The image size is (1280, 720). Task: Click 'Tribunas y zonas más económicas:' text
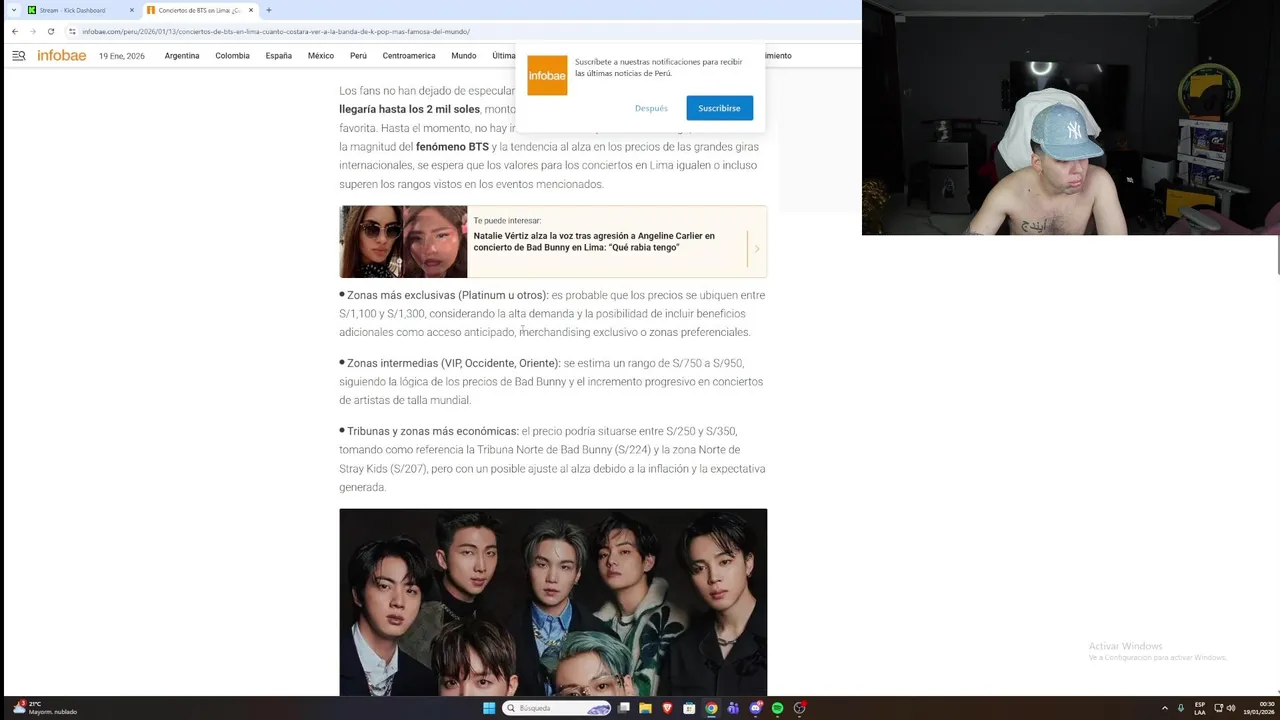point(432,431)
